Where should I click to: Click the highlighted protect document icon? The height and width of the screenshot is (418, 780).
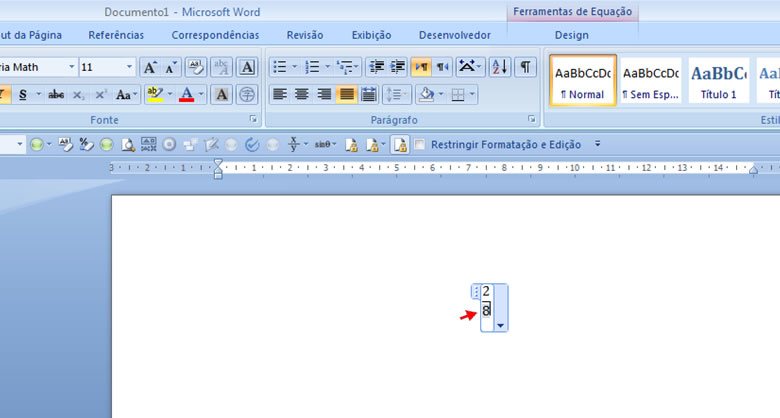click(400, 145)
